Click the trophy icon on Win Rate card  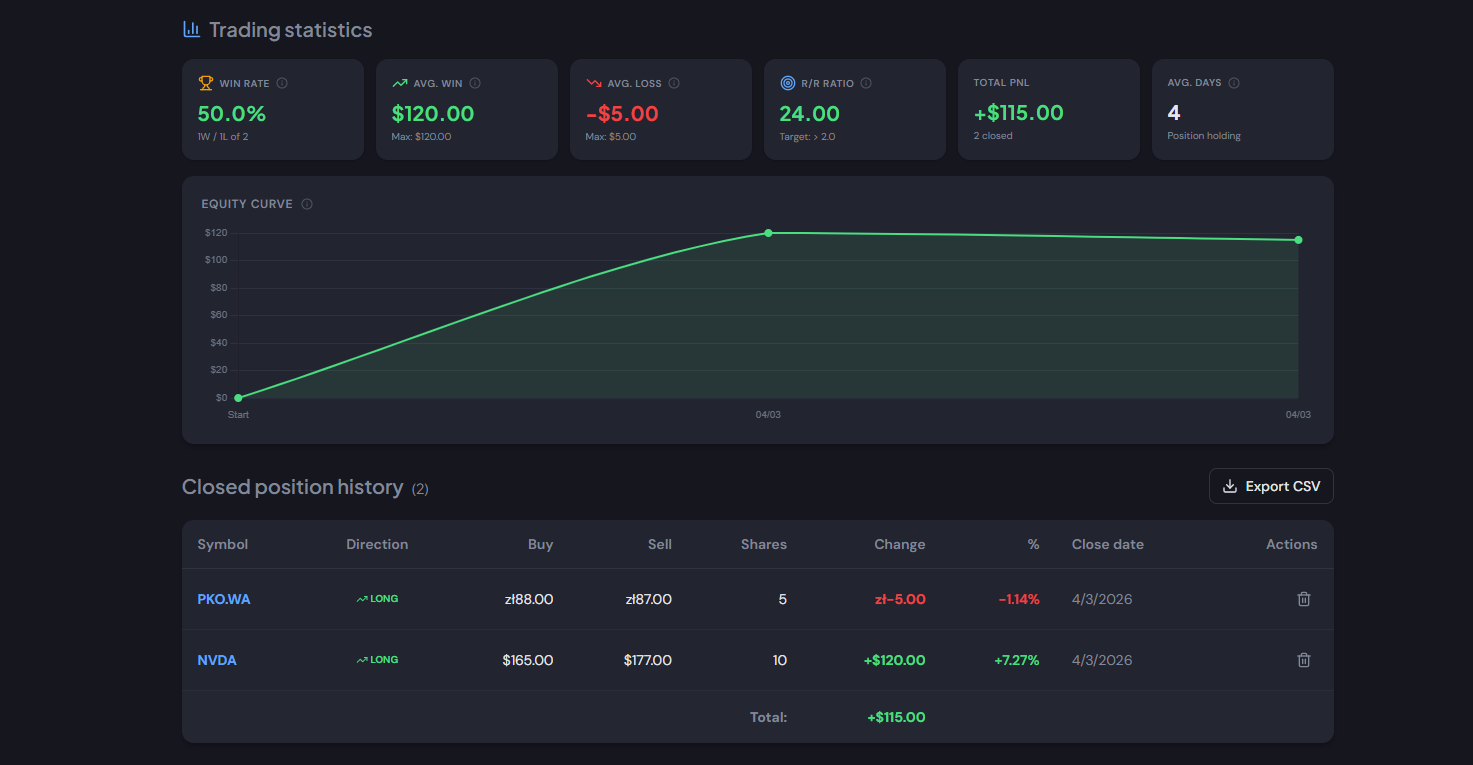tap(206, 82)
